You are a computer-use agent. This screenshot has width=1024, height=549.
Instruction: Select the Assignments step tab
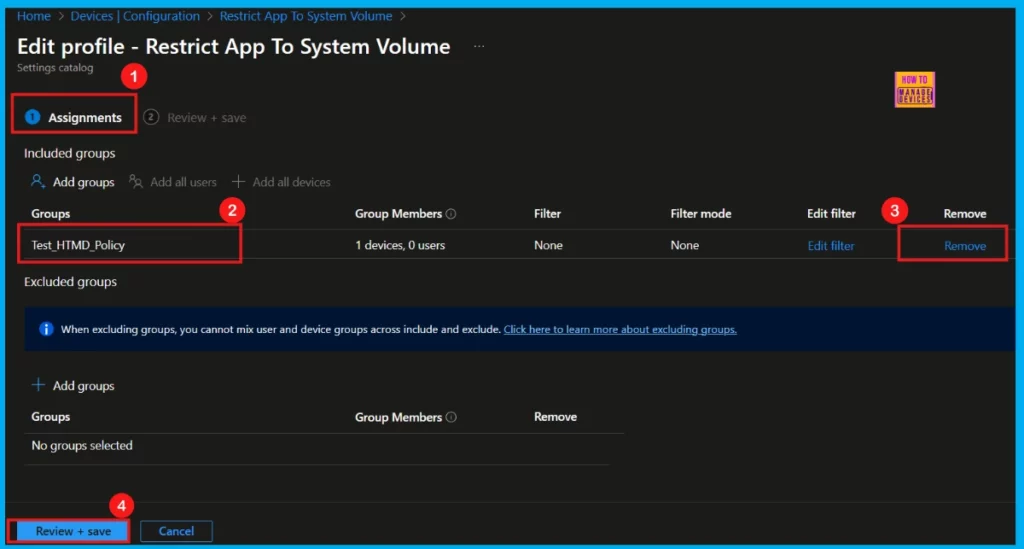point(73,118)
